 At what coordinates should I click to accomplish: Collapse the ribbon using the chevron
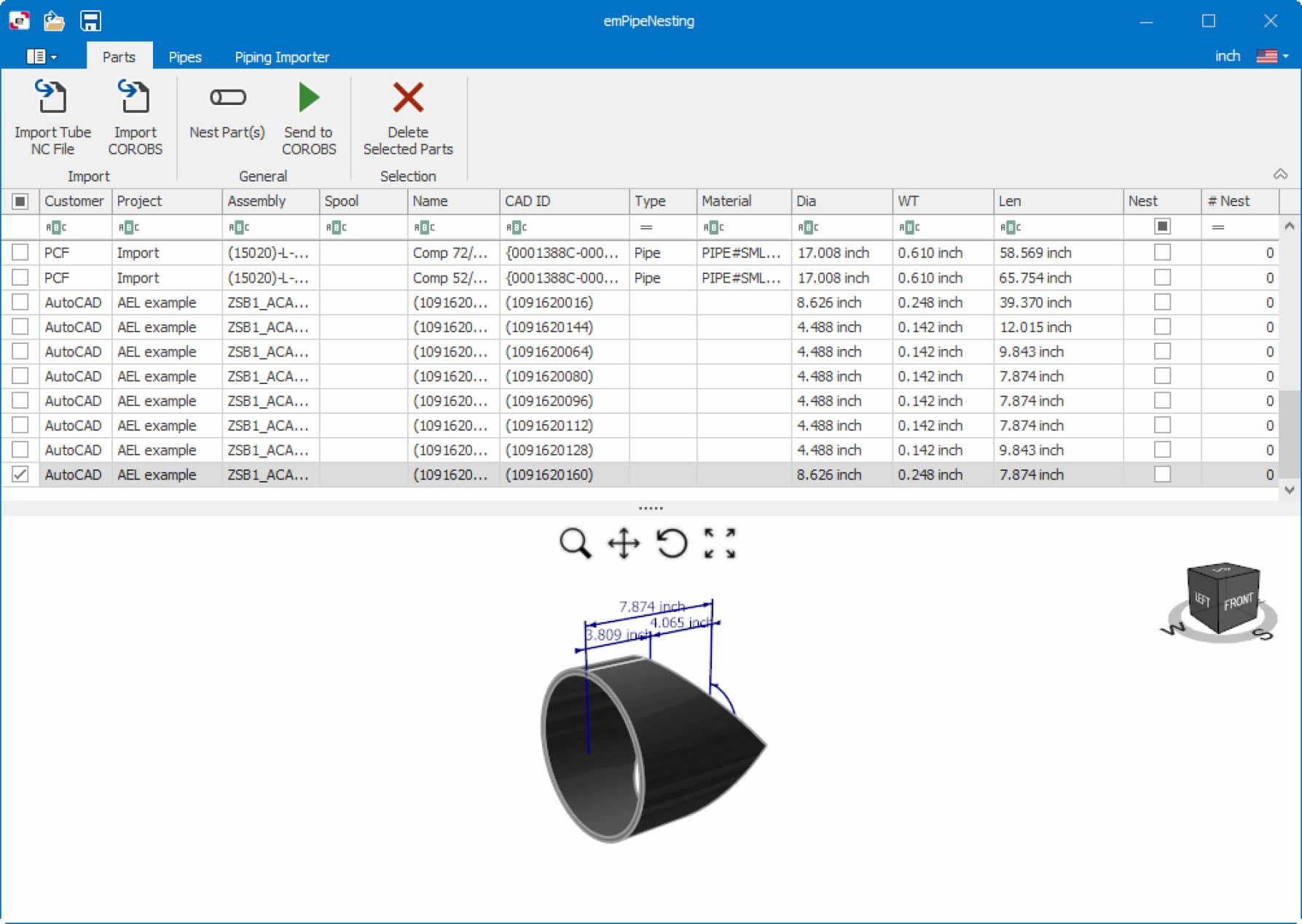click(x=1280, y=174)
